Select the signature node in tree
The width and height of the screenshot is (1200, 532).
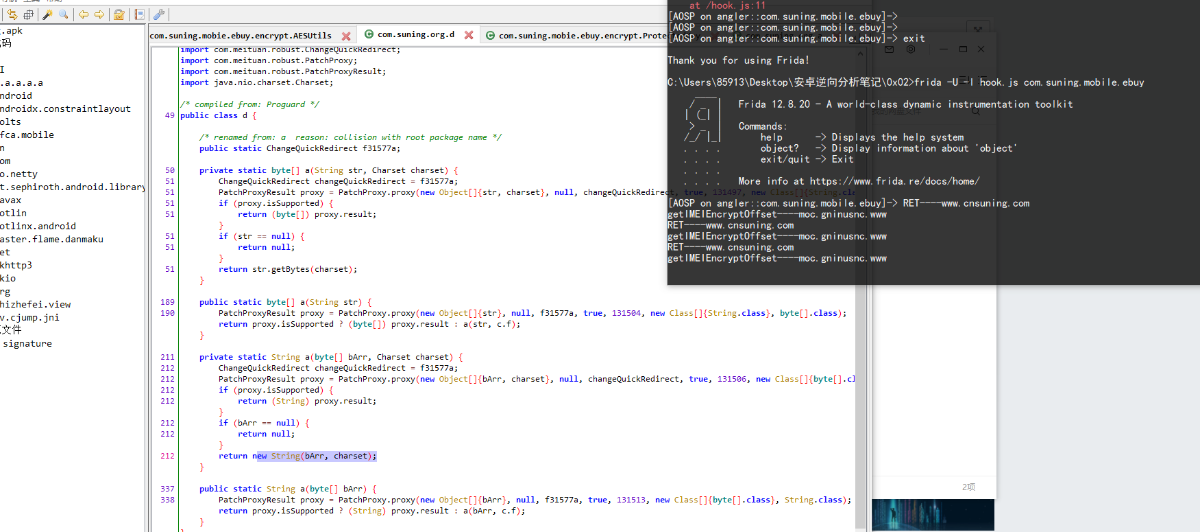[x=27, y=343]
